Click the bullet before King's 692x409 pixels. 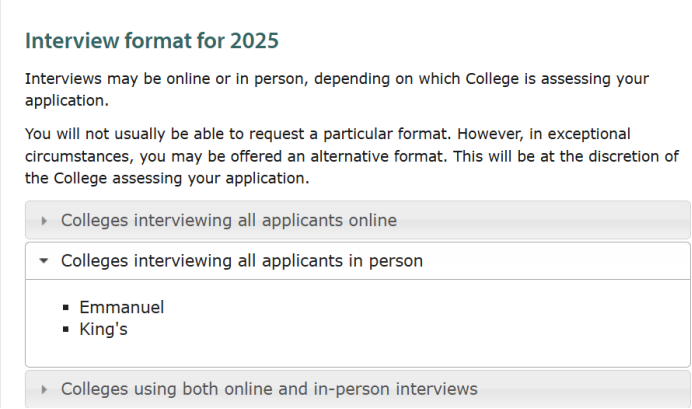point(66,329)
